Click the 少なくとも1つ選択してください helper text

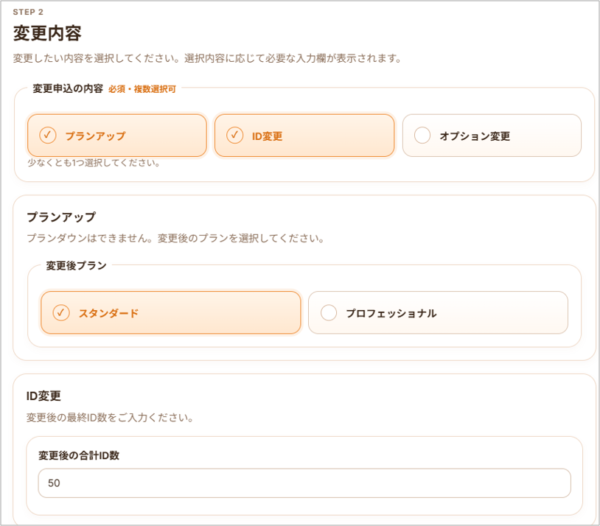click(x=94, y=161)
